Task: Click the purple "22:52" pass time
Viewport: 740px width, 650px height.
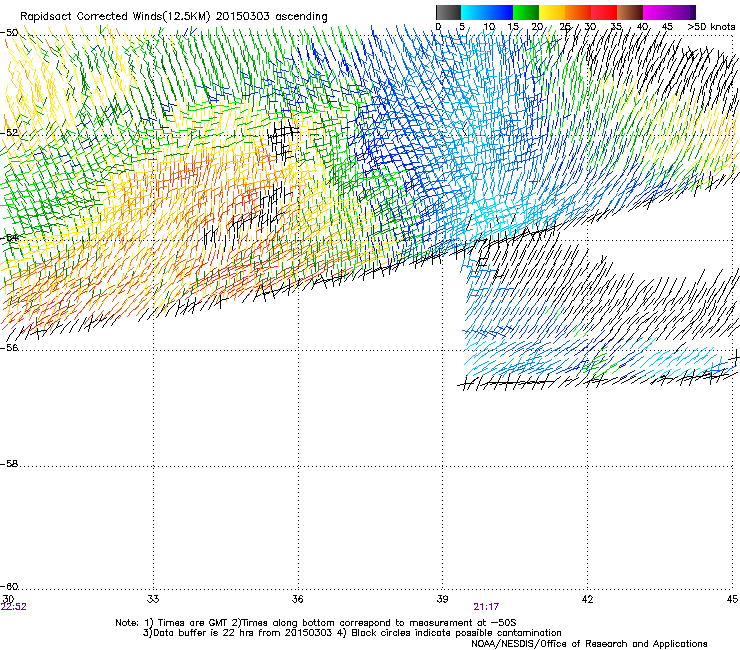Action: click(x=14, y=607)
